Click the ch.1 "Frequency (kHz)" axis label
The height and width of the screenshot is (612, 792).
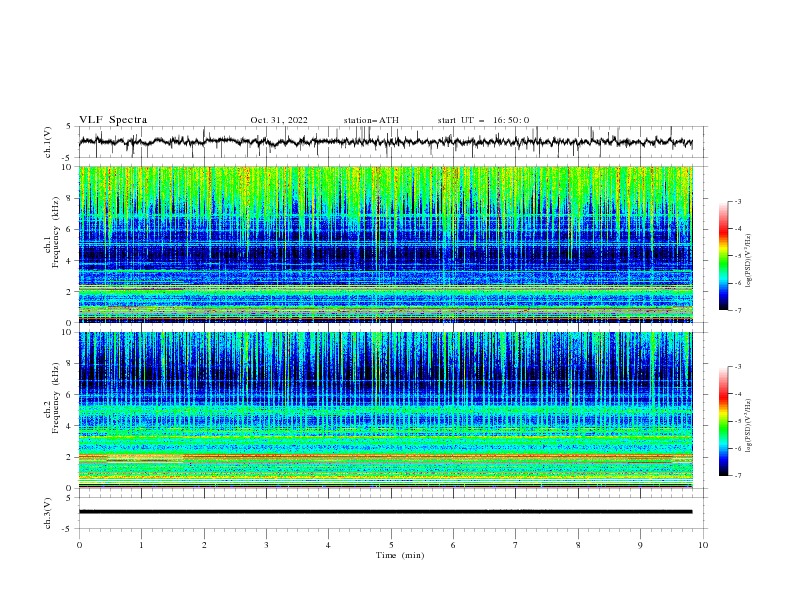pos(54,232)
